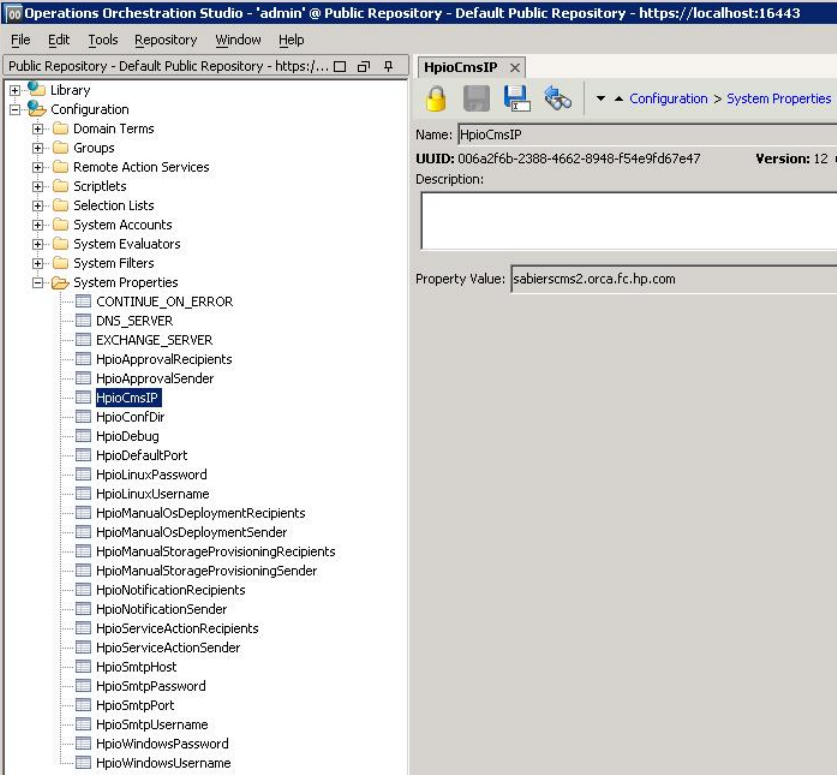Image resolution: width=837 pixels, height=775 pixels.
Task: Click the binoculars find references icon
Action: point(557,98)
